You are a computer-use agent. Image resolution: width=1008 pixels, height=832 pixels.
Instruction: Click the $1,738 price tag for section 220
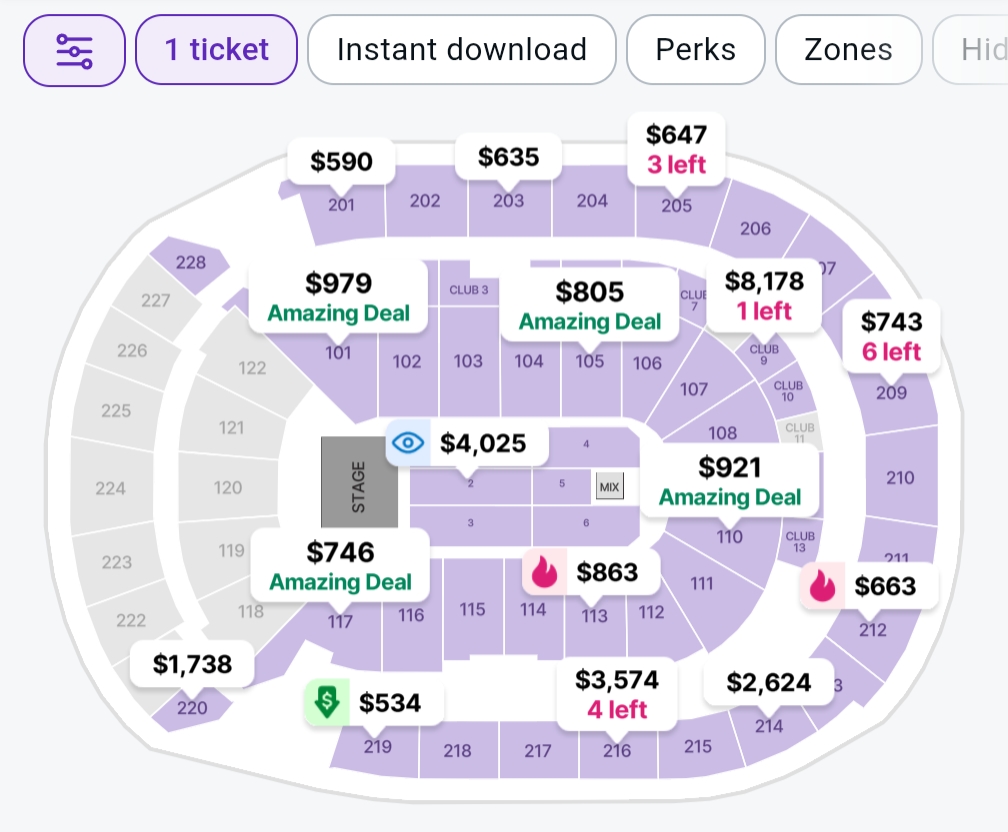[192, 663]
